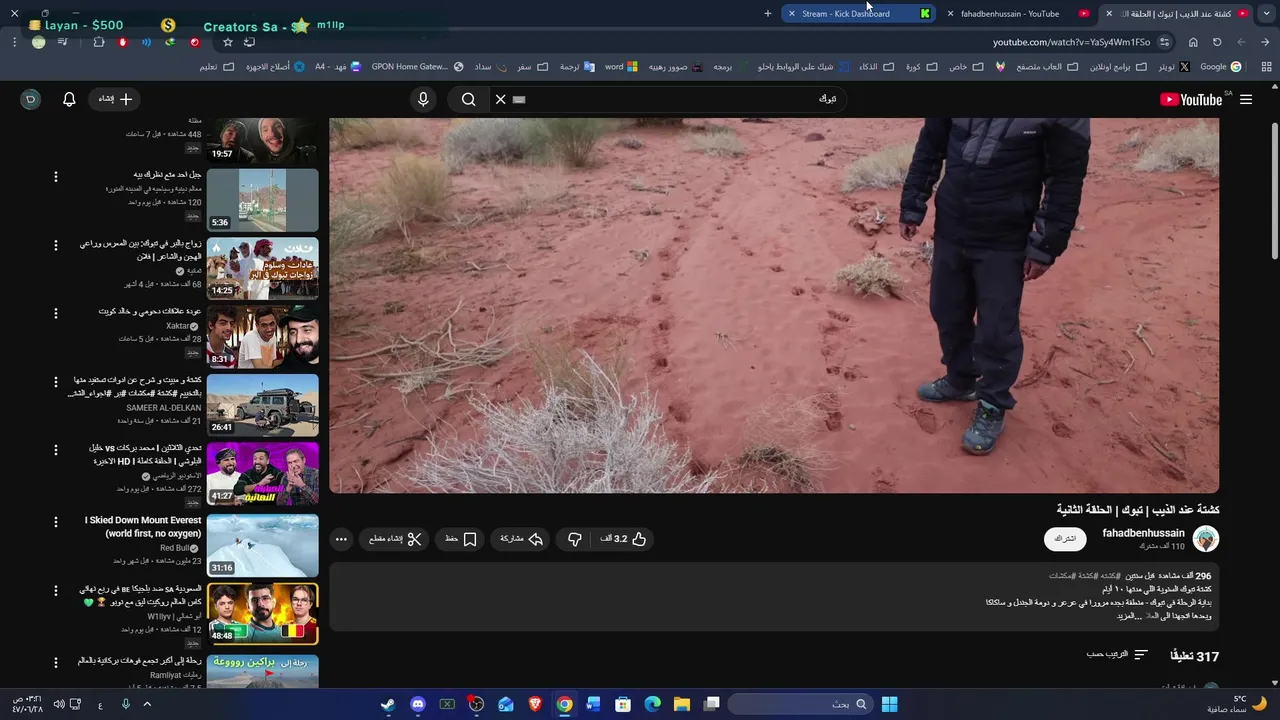The image size is (1280, 720).
Task: Open options menu for Mount Everest video
Action: pos(56,522)
